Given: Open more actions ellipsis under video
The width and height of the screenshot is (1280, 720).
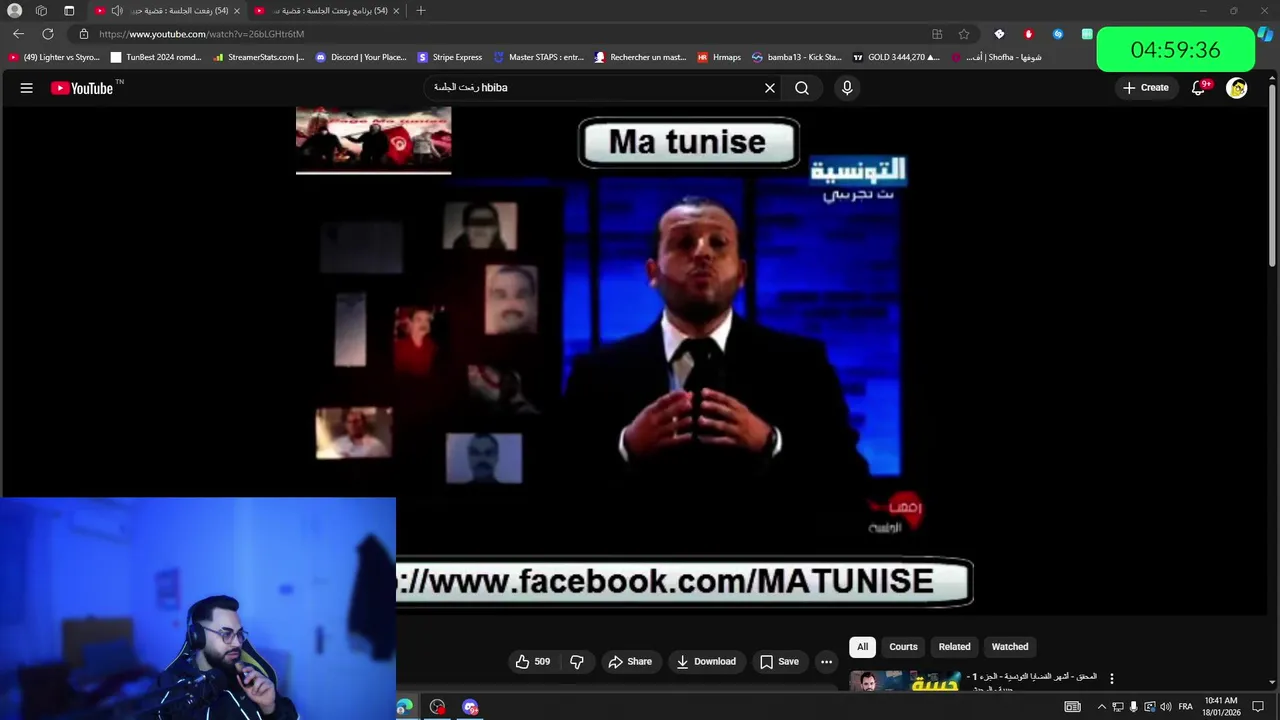Looking at the screenshot, I should 826,662.
